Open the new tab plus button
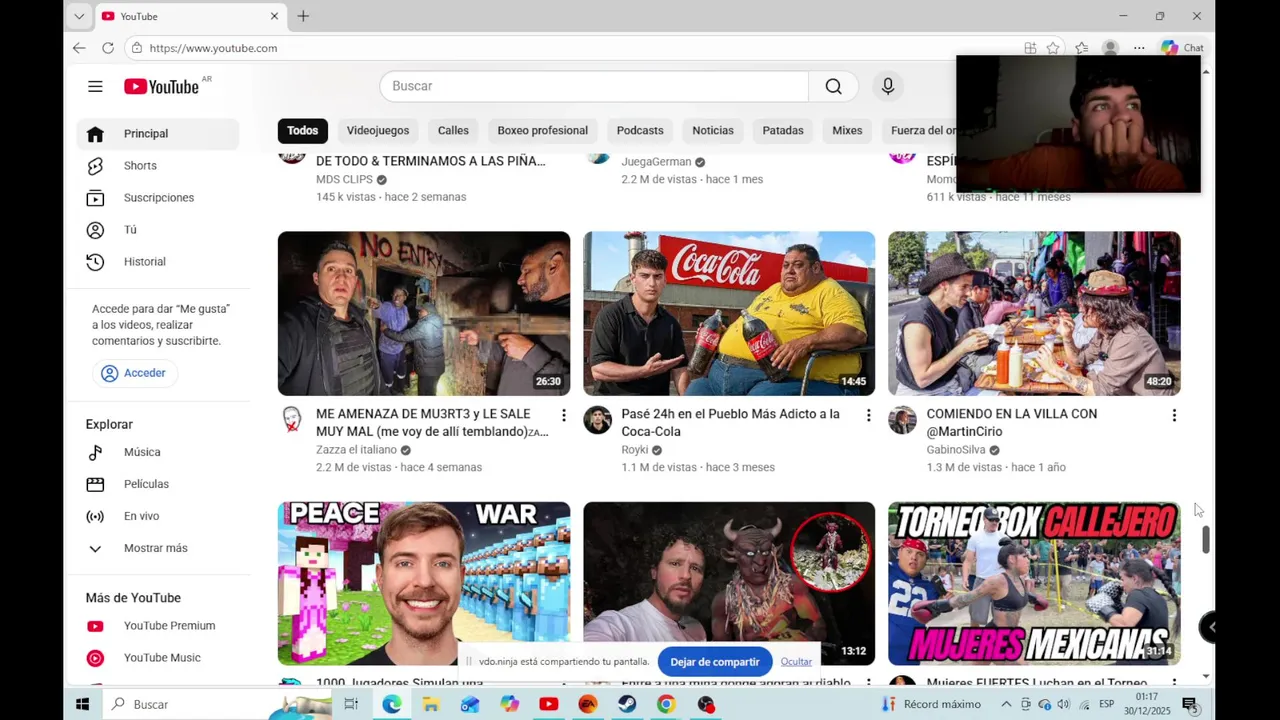The image size is (1280, 720). (303, 16)
